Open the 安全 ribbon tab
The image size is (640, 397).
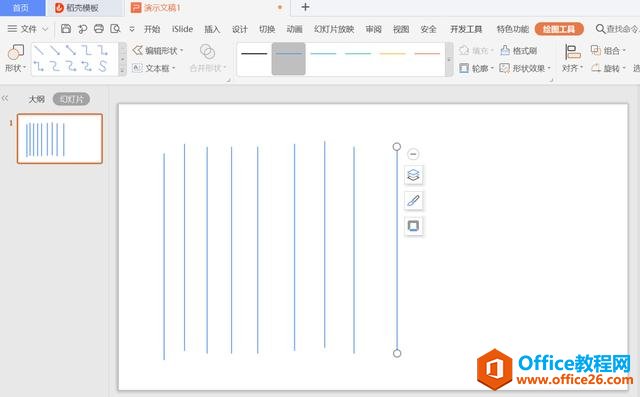point(428,29)
